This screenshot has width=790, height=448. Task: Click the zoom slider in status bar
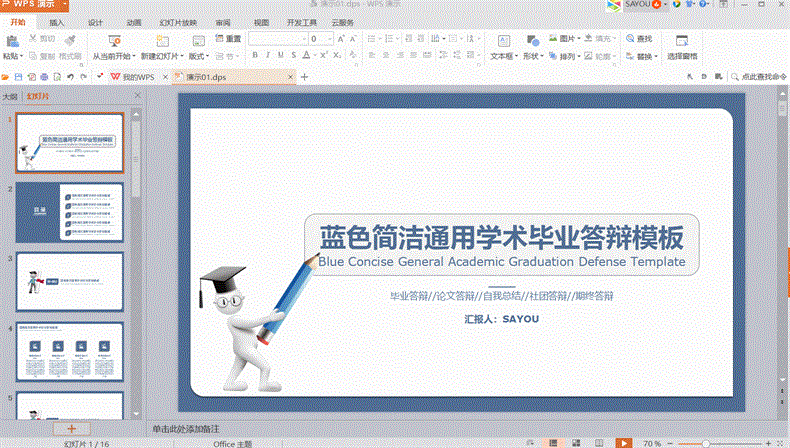[x=705, y=442]
